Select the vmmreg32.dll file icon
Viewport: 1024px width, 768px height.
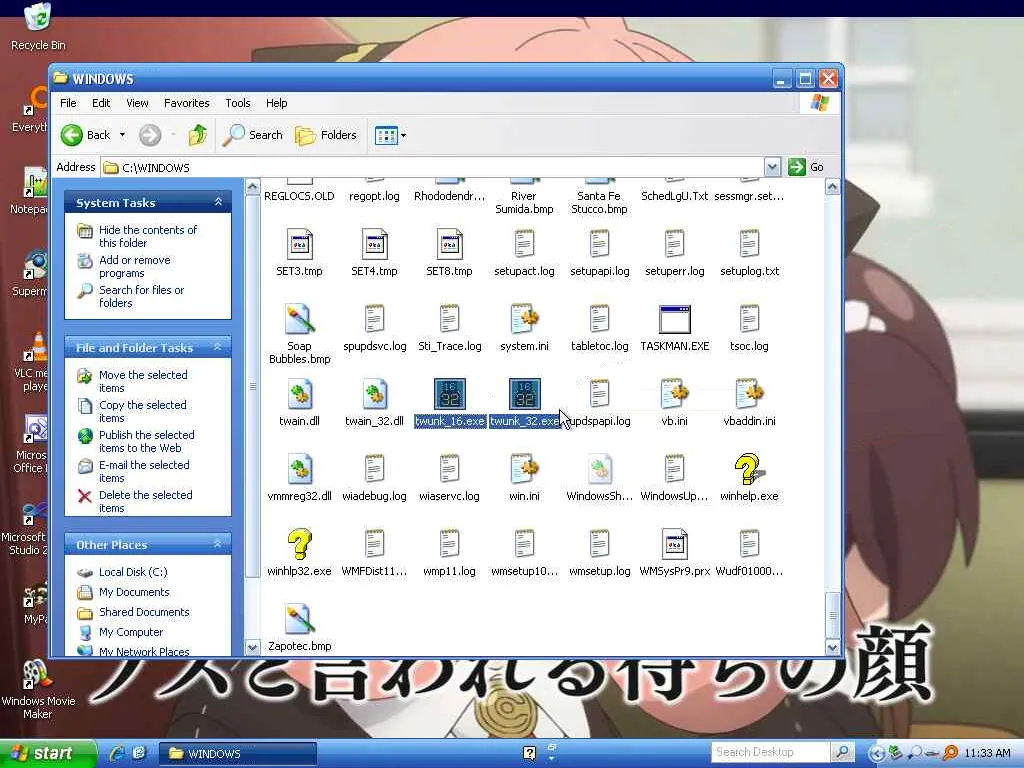299,469
